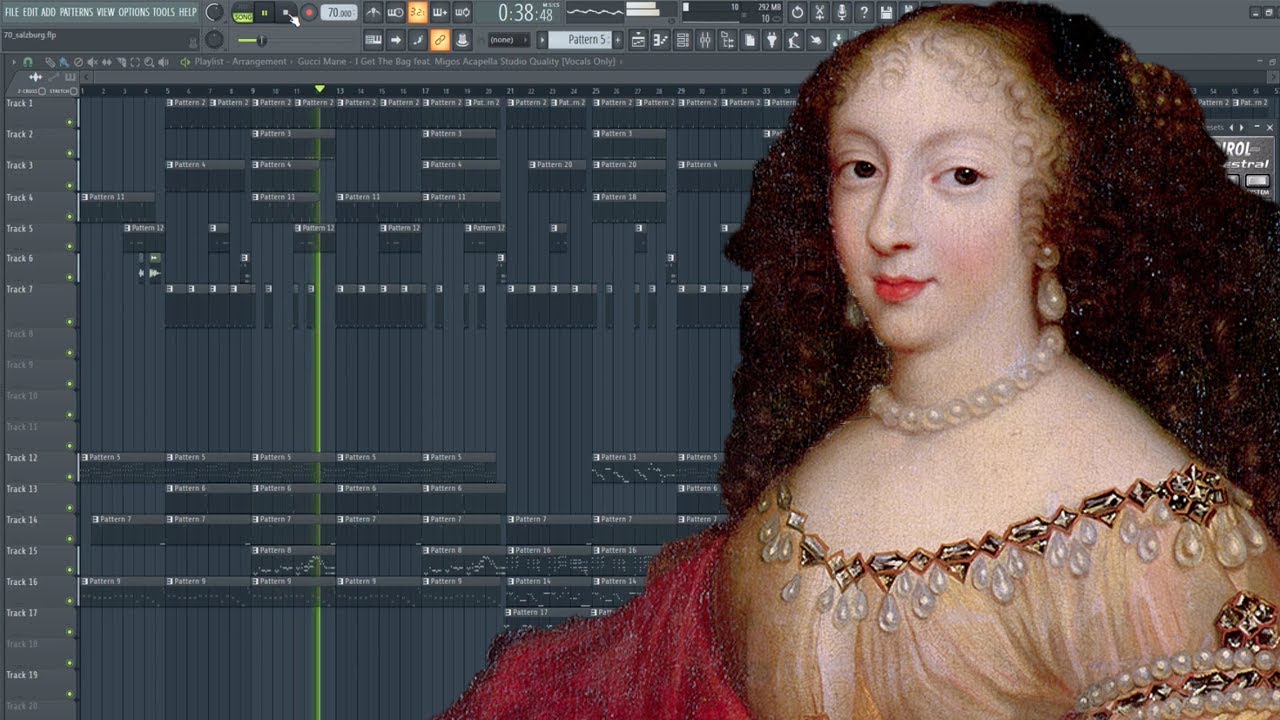The height and width of the screenshot is (720, 1280).
Task: Toggle step editing mode icon
Action: tap(417, 40)
